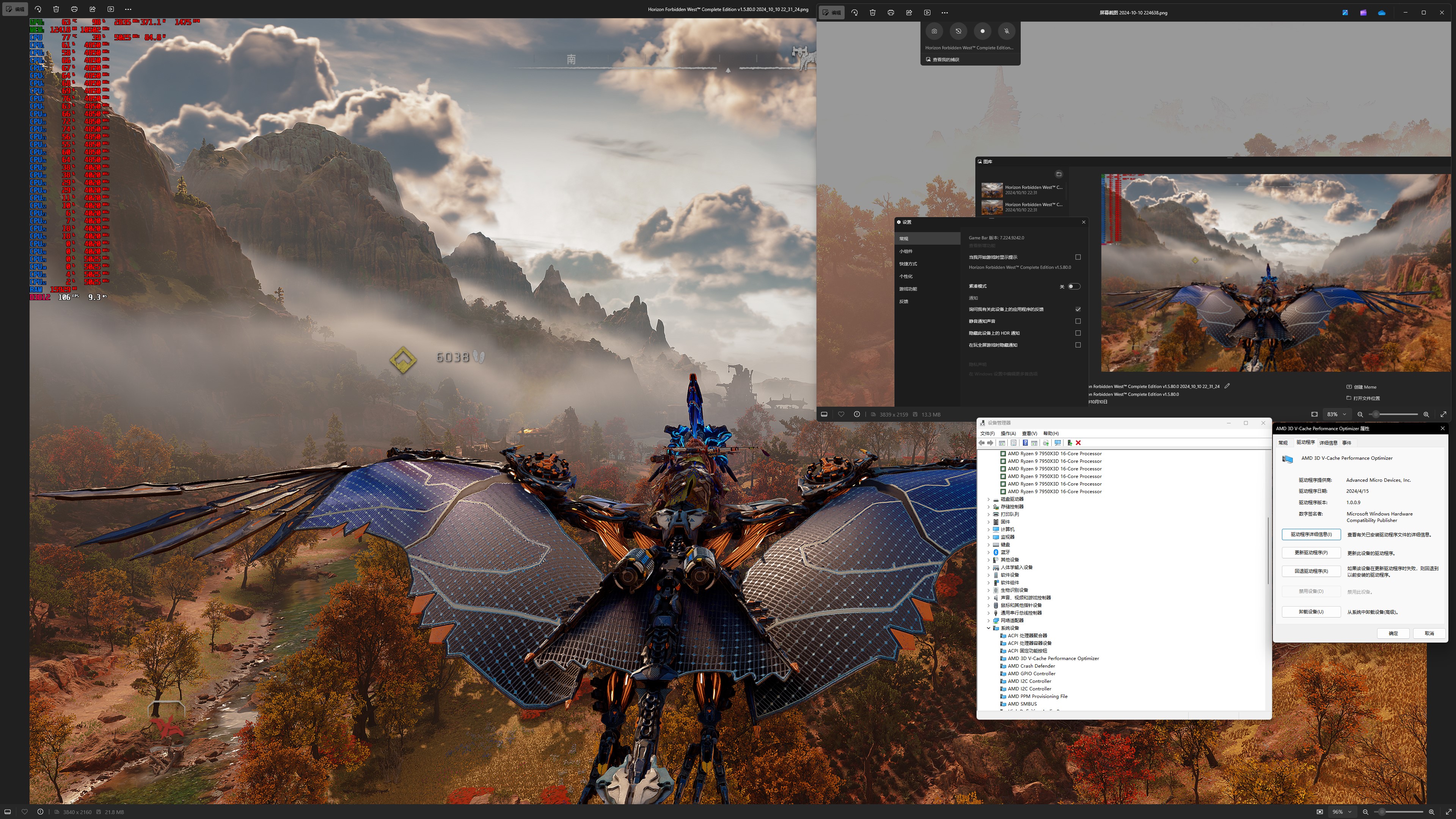
Task: Click zoom-in magnifier in left Photos status bar
Action: point(1431,812)
